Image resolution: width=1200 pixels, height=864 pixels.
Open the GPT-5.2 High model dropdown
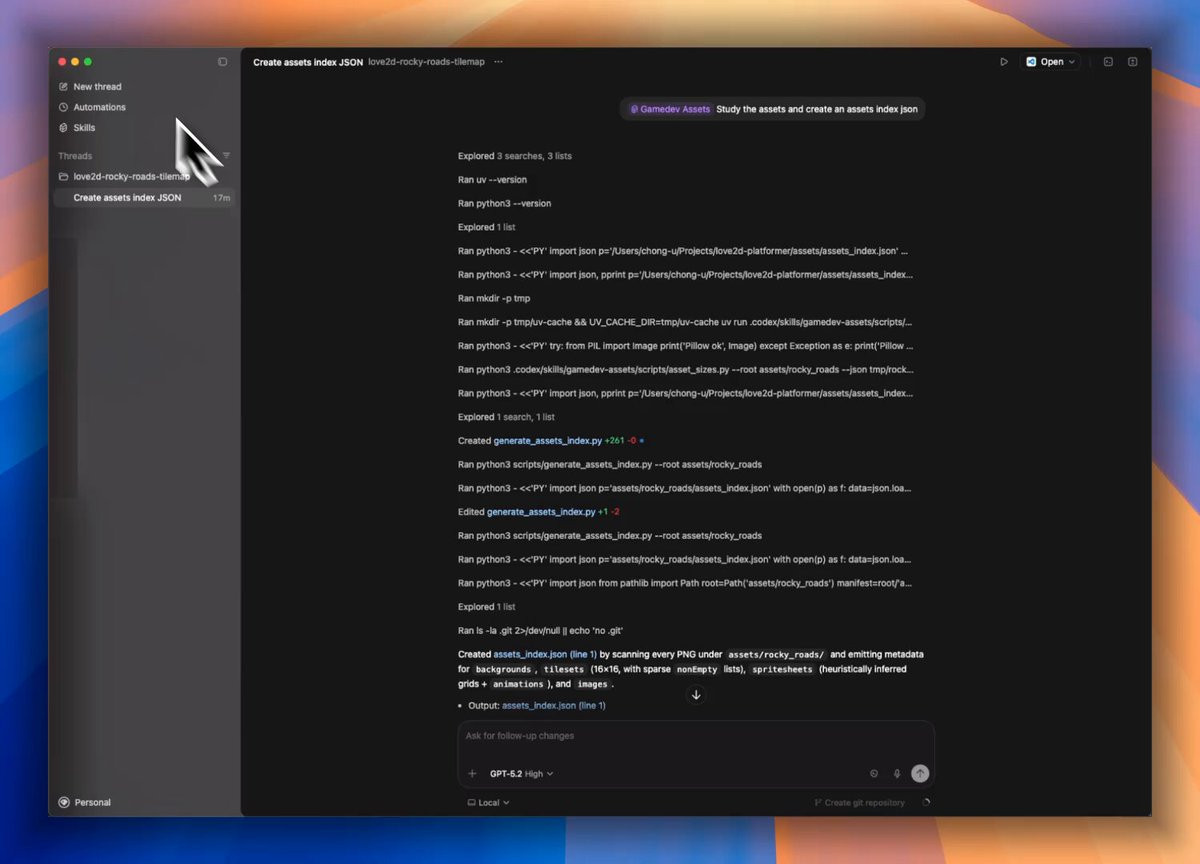(x=521, y=774)
